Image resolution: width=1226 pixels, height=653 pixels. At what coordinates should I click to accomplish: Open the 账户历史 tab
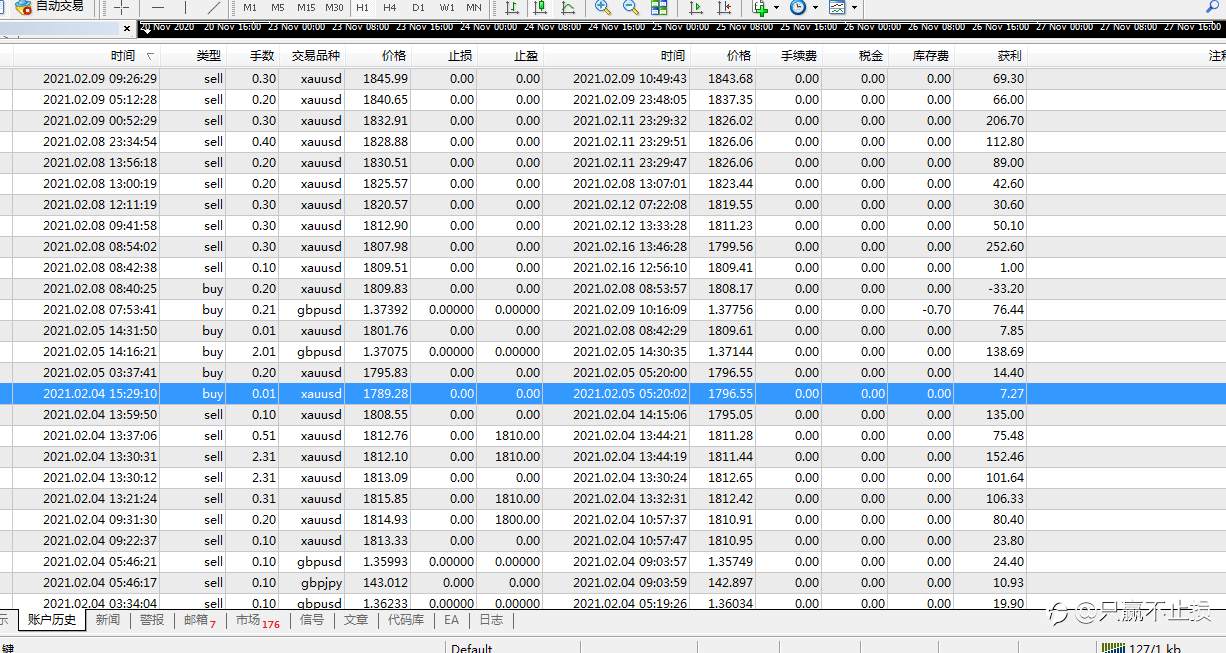coord(51,620)
